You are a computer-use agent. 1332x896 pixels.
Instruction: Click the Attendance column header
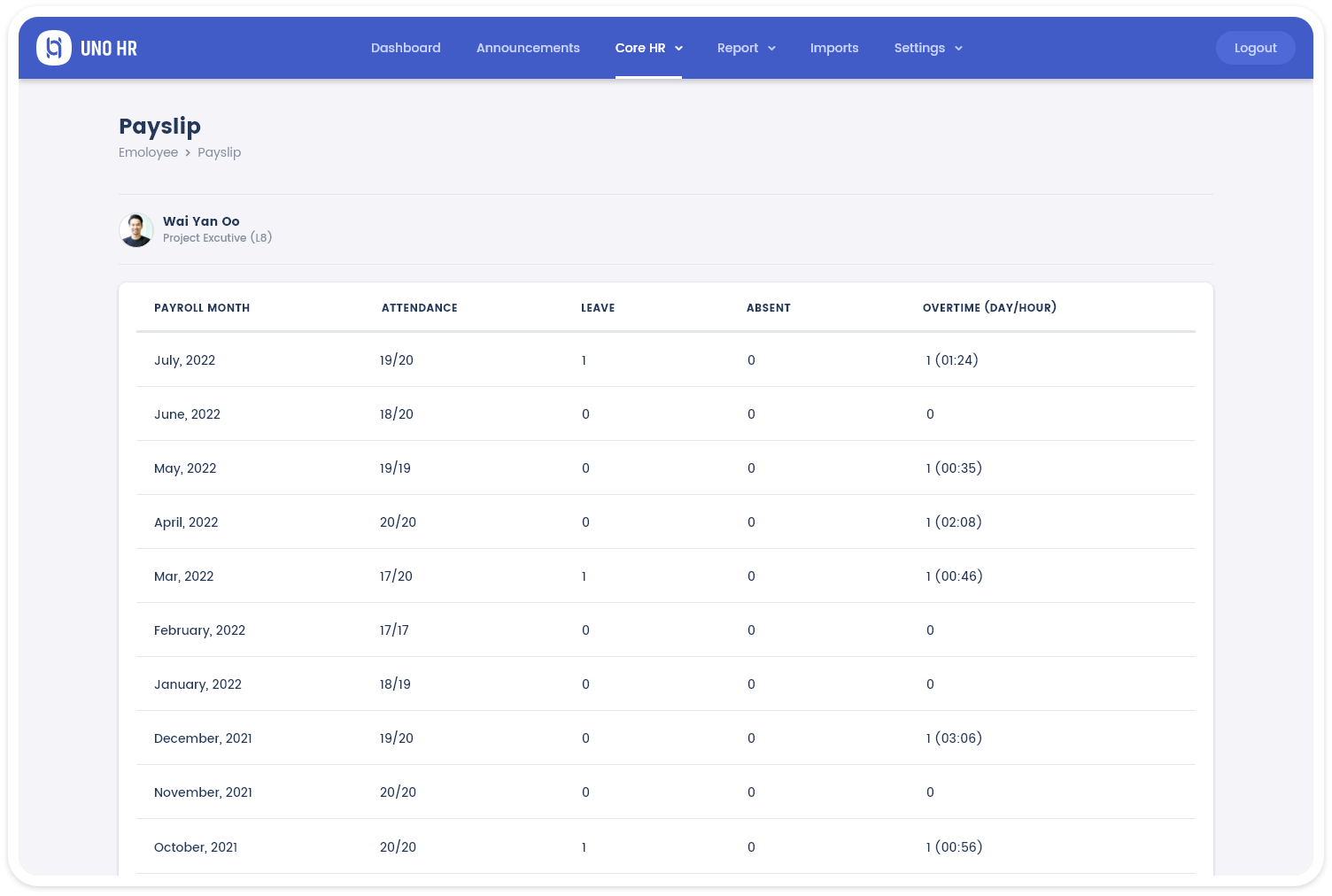pos(420,308)
